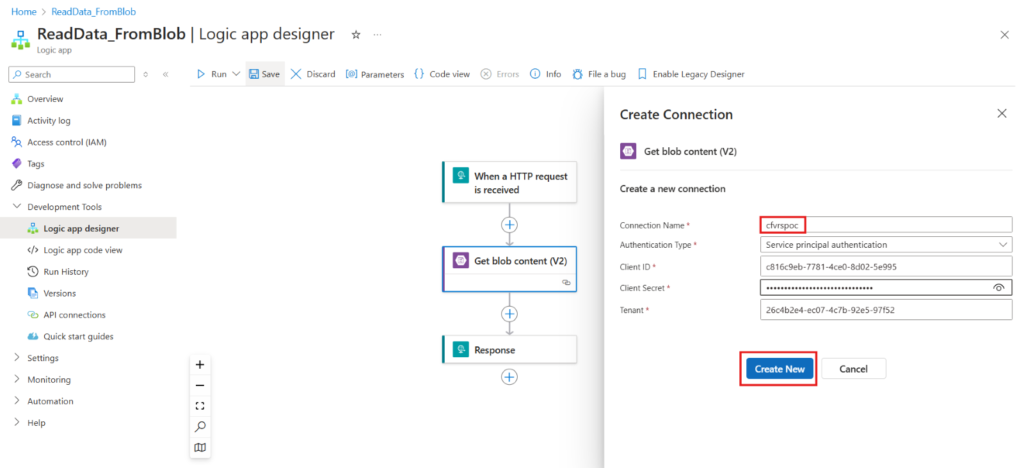Add step after the Response node

pos(509,377)
